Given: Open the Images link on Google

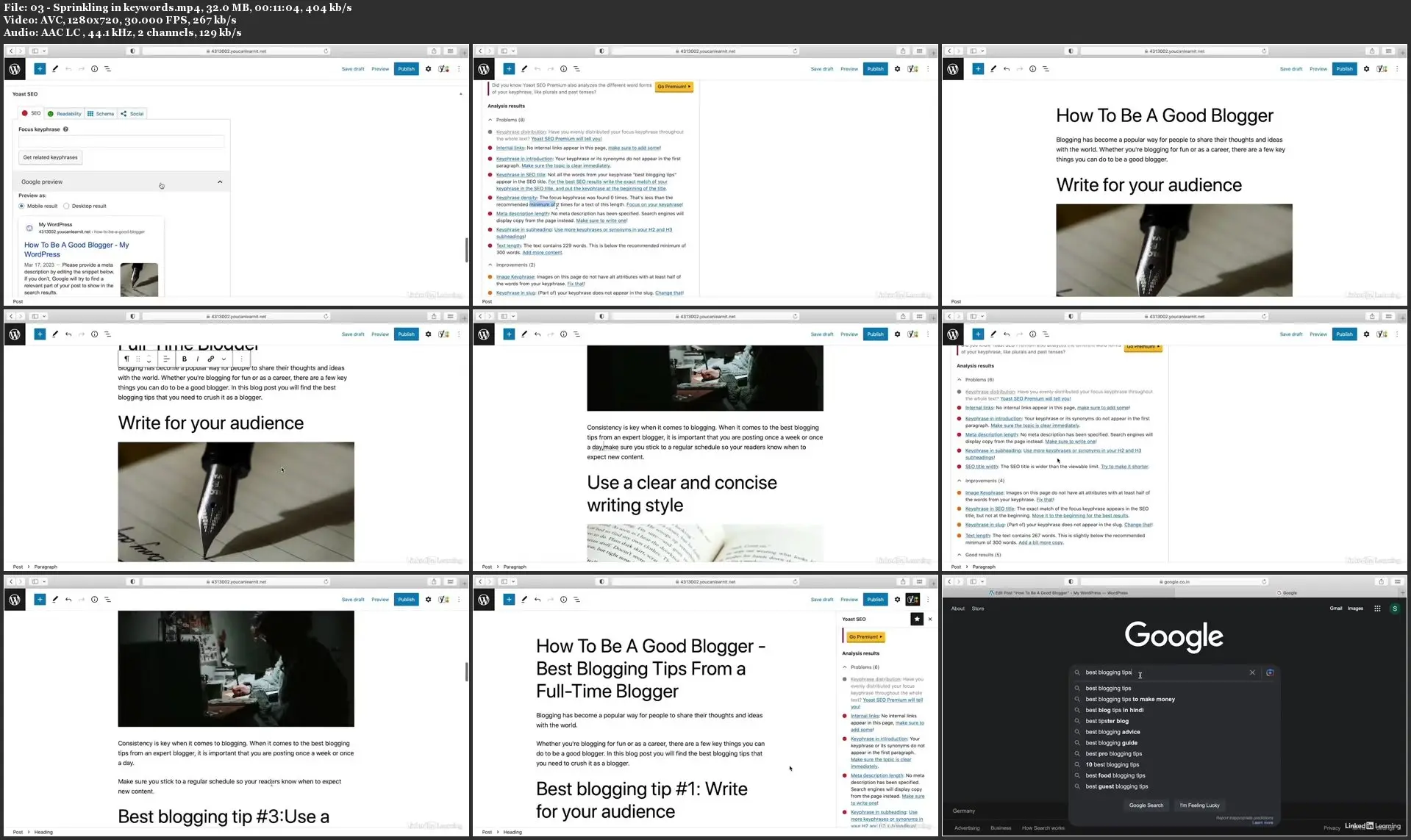Looking at the screenshot, I should [1355, 609].
